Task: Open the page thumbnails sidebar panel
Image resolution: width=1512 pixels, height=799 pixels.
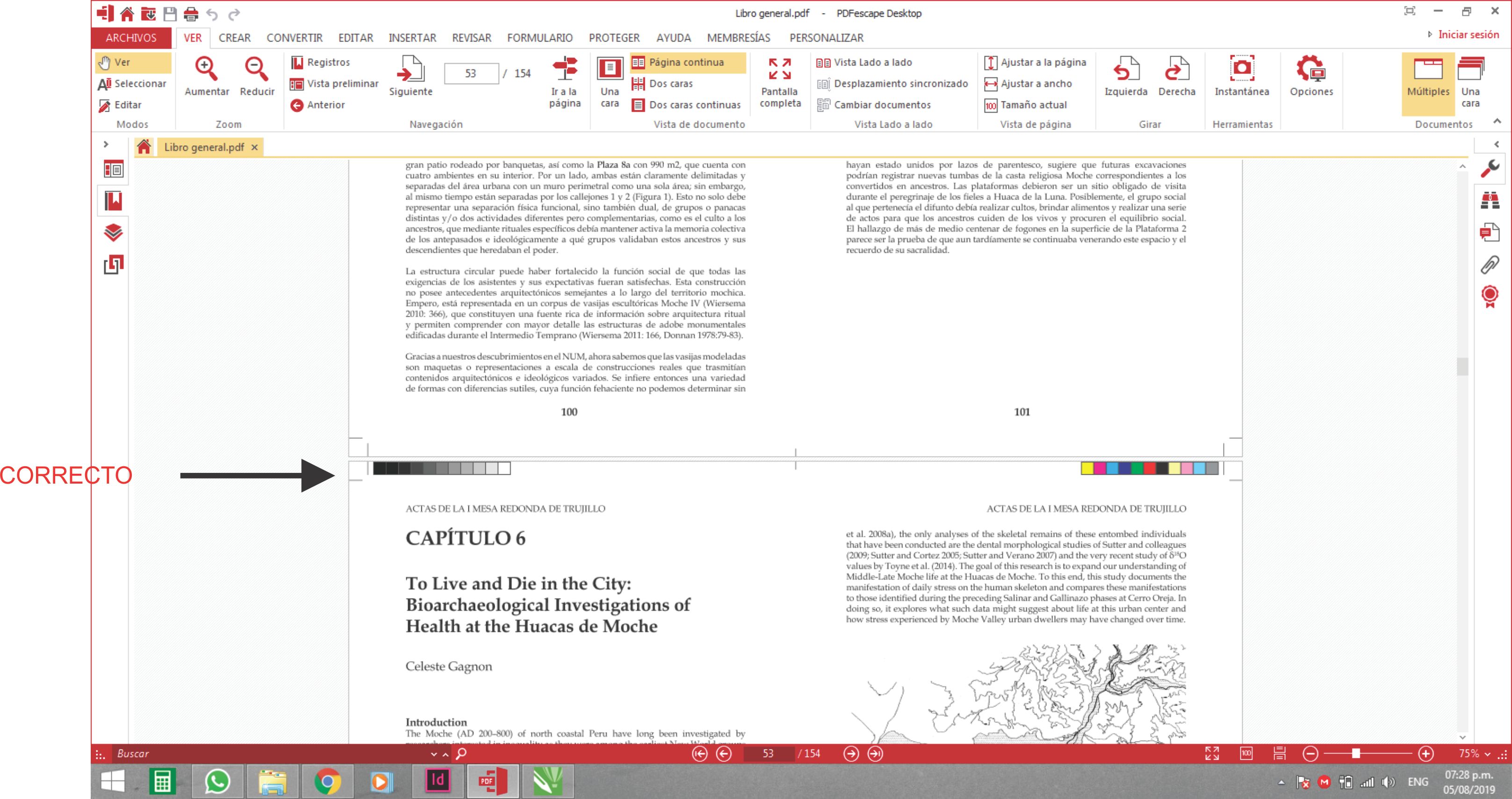Action: 113,170
